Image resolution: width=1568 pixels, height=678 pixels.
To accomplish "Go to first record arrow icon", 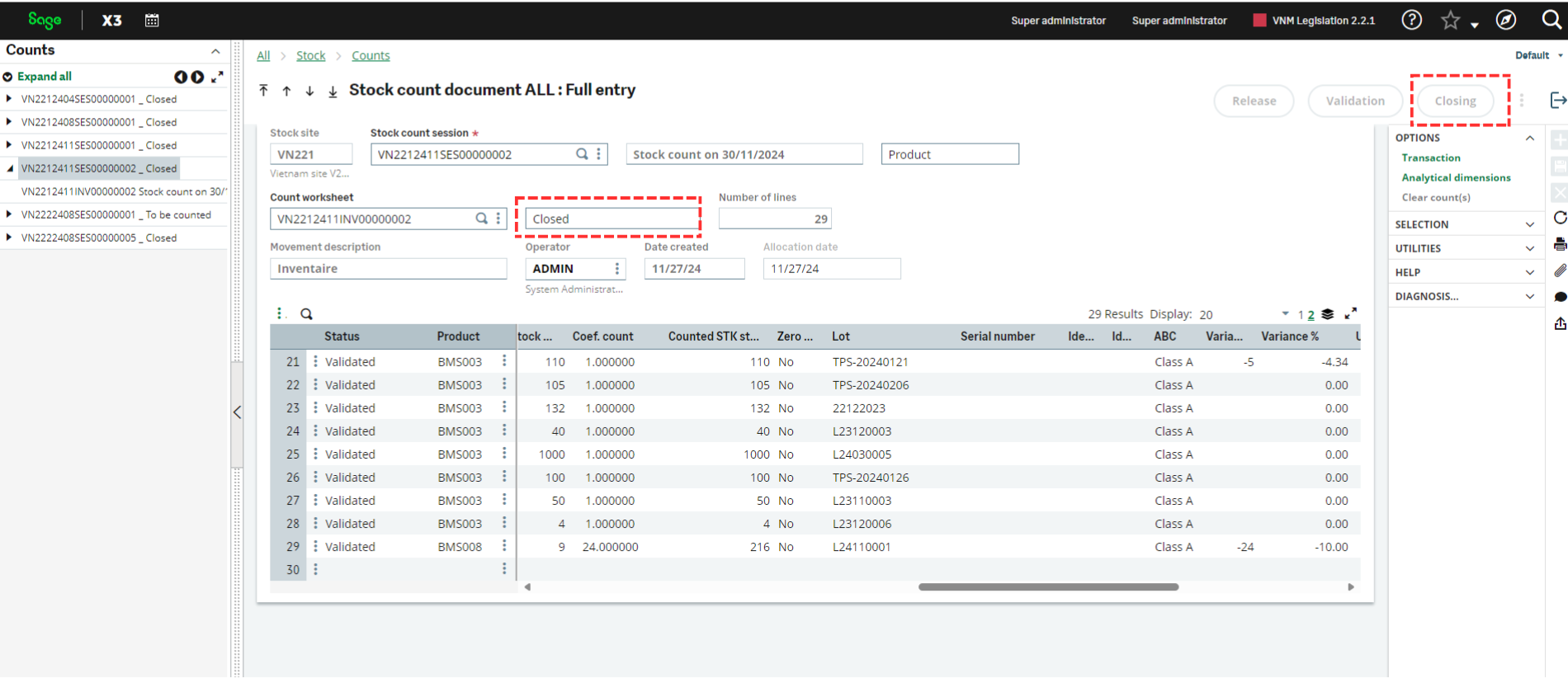I will click(x=263, y=90).
